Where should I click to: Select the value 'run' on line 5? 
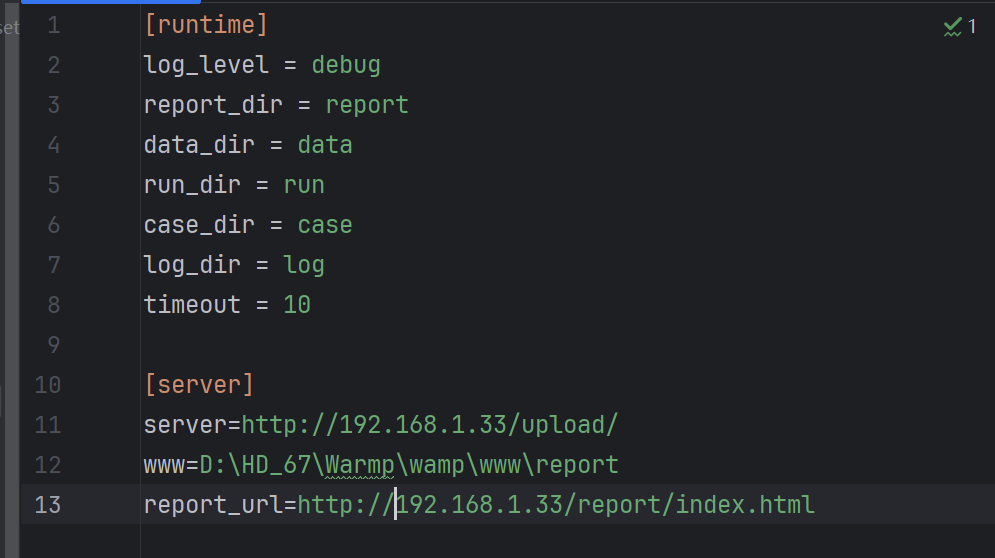(304, 185)
